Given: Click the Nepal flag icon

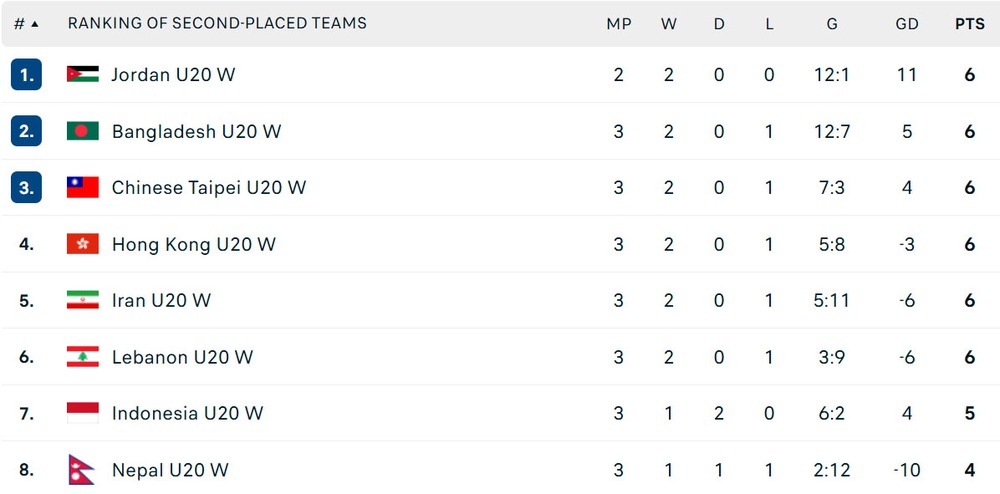Looking at the screenshot, I should tap(81, 470).
